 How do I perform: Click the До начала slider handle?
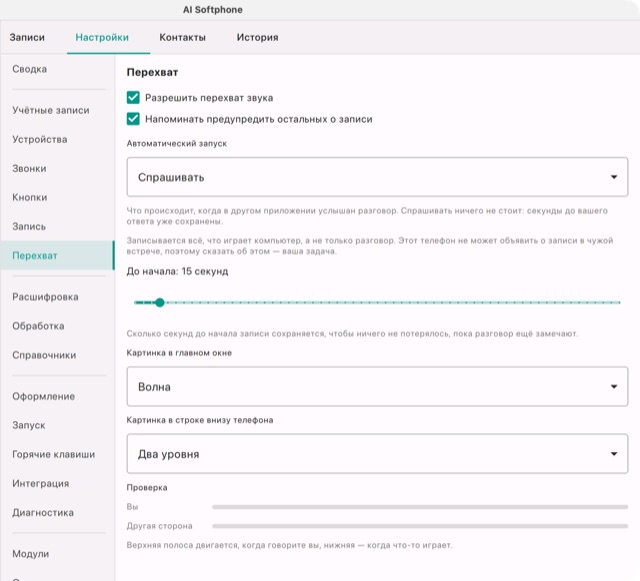pos(160,303)
